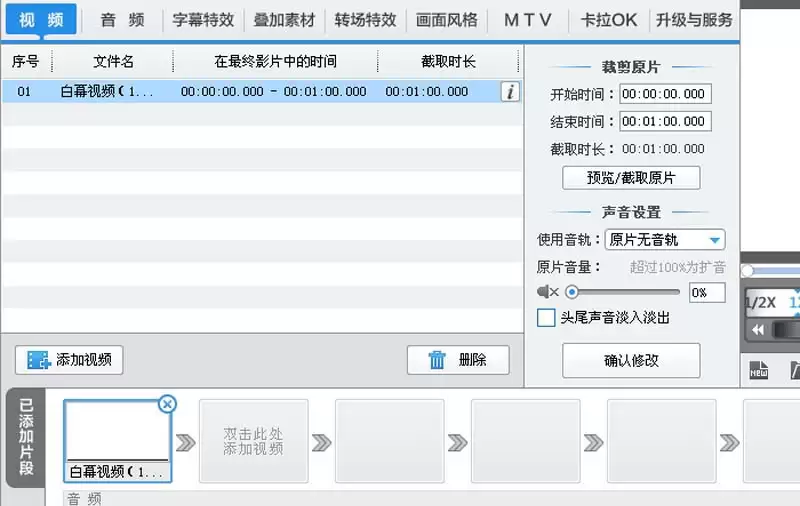800x506 pixels.
Task: Open the 使用音轨 dropdown
Action: coord(665,240)
